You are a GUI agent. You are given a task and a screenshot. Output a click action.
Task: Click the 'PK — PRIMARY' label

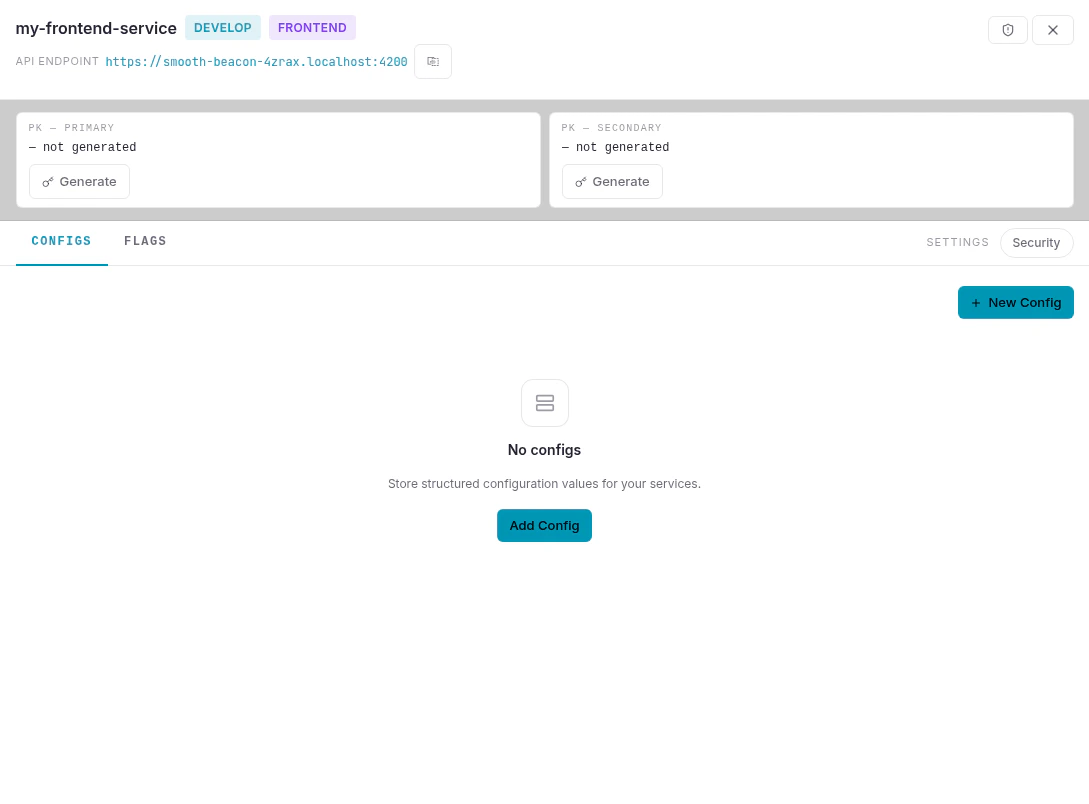click(71, 128)
